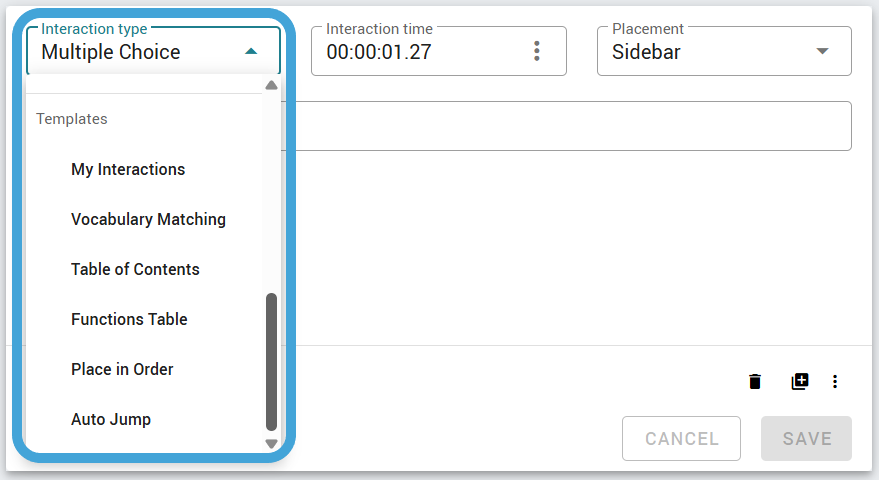Screen dimensions: 879x480
Task: Click the trash delete icon
Action: click(755, 381)
